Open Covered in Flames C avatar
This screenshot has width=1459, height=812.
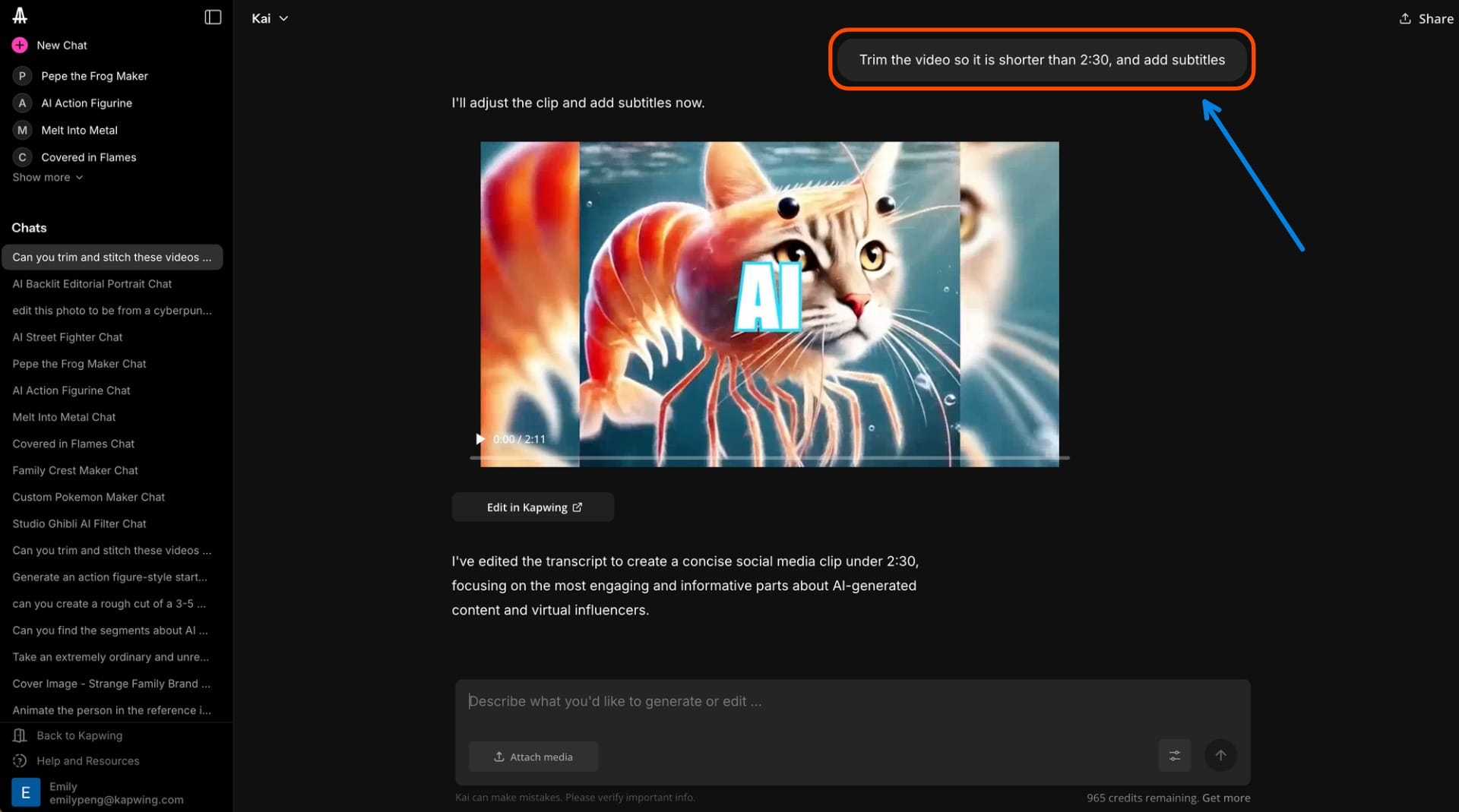22,157
